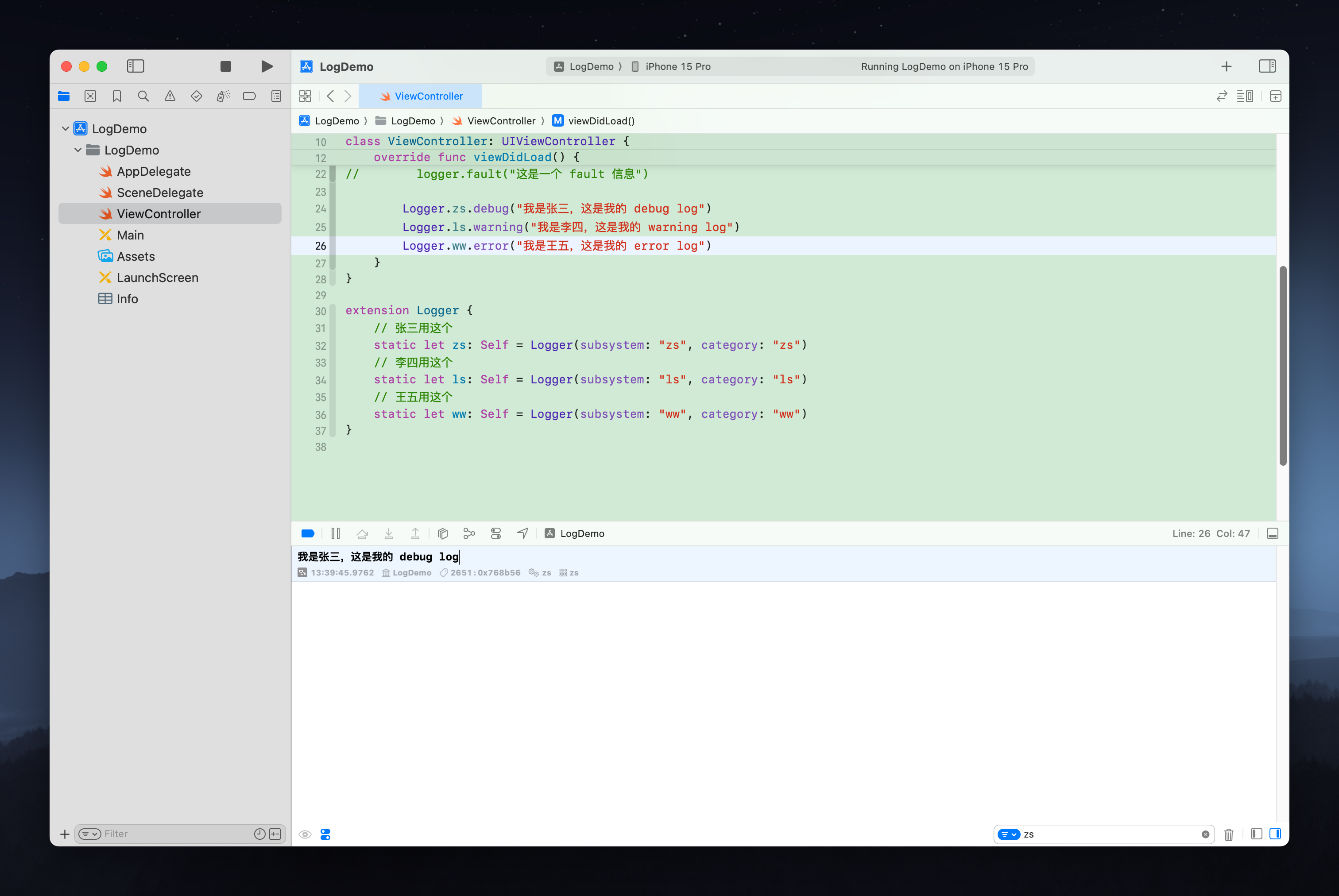Image resolution: width=1339 pixels, height=896 pixels.
Task: Collapse the LogDemo folder group chevron
Action: tap(78, 150)
